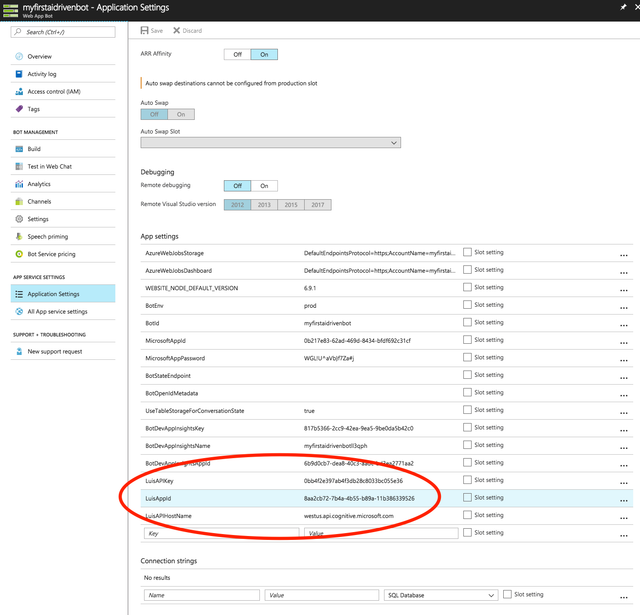Screen dimensions: 640x615
Task: Select Visual Studio version 2013
Action: (264, 205)
